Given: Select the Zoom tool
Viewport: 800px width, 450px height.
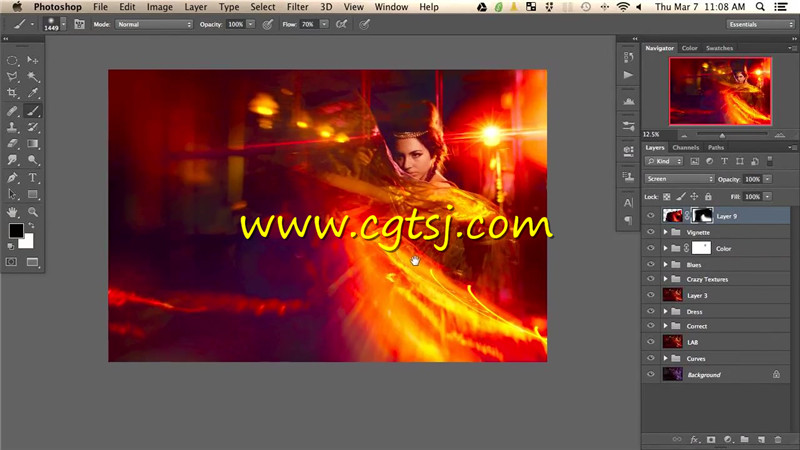Looking at the screenshot, I should coord(33,212).
